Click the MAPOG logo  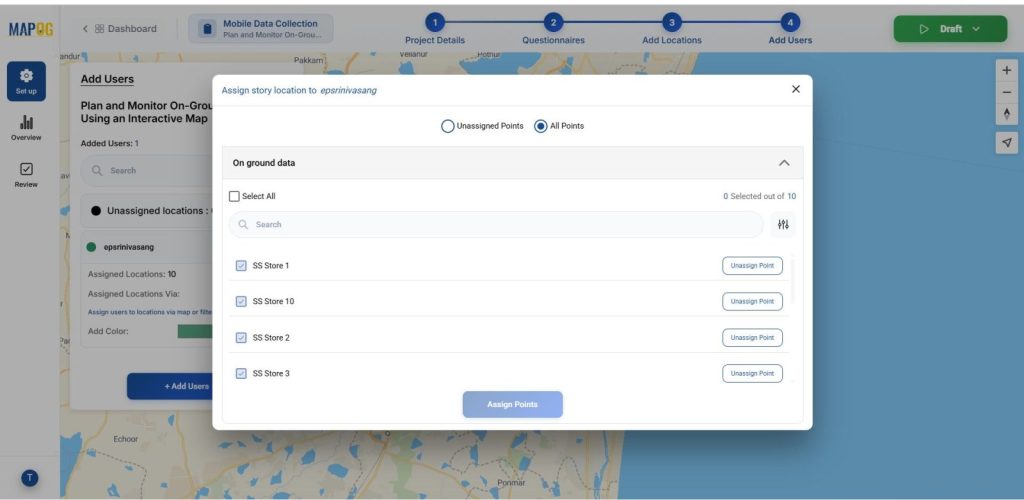tap(31, 29)
